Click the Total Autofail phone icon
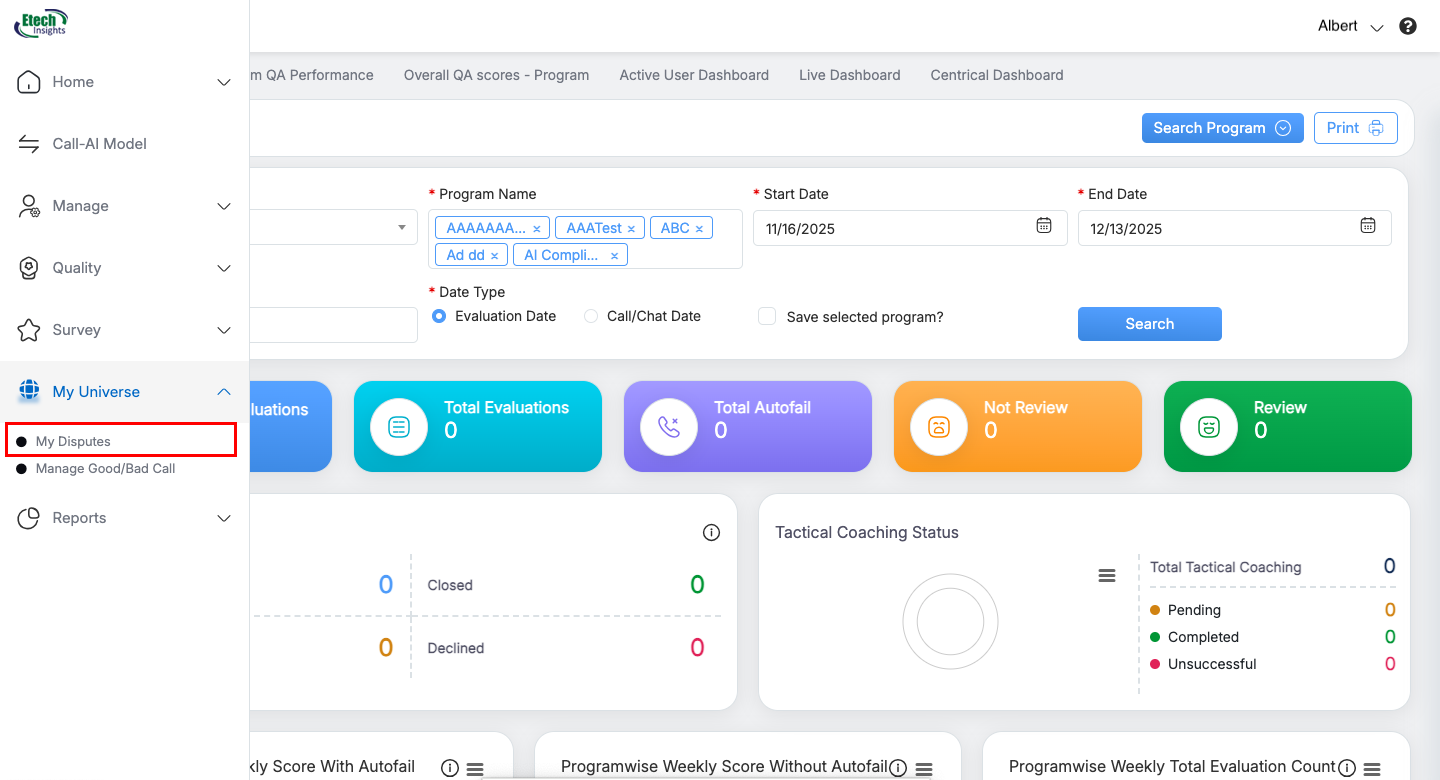Screen dimensions: 1440x780 tap(668, 426)
